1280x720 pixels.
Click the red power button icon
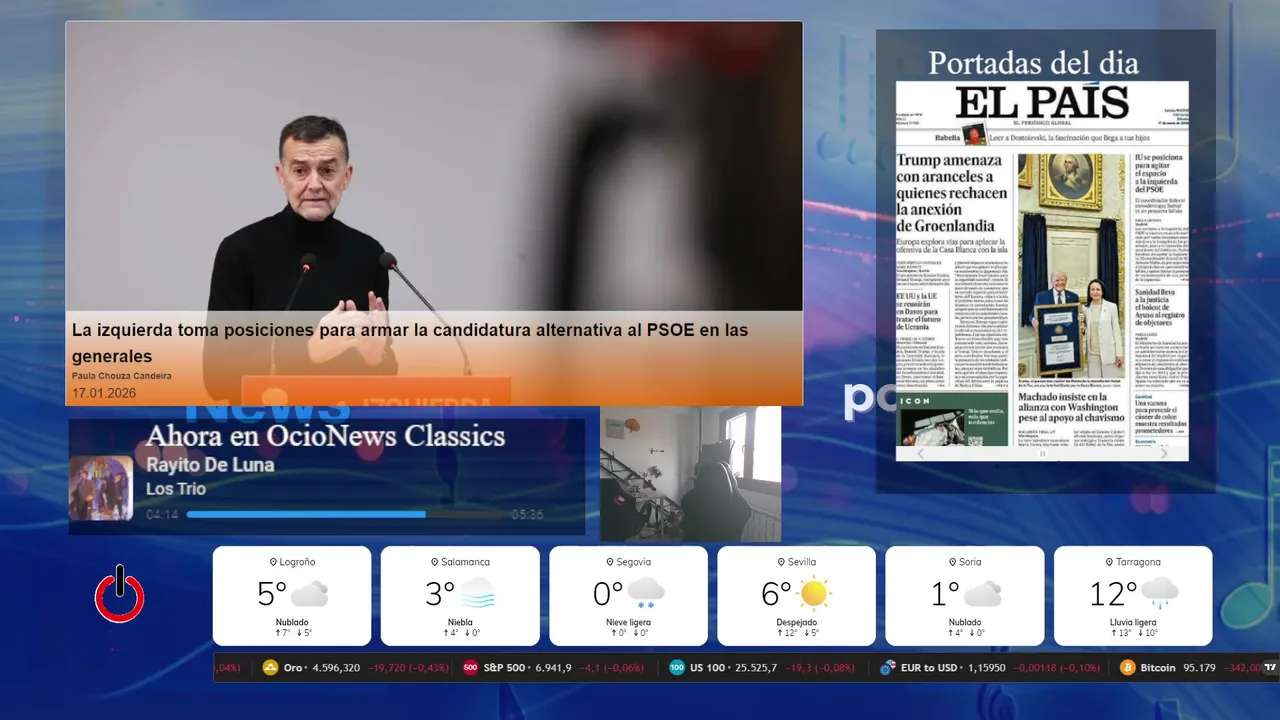pos(120,594)
